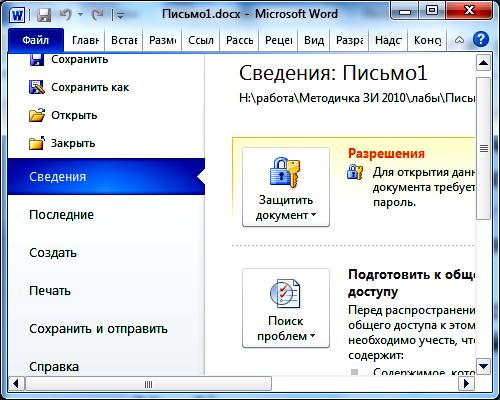Click the Подготовить к общему доступу heading
This screenshot has width=500, height=400.
point(411,283)
